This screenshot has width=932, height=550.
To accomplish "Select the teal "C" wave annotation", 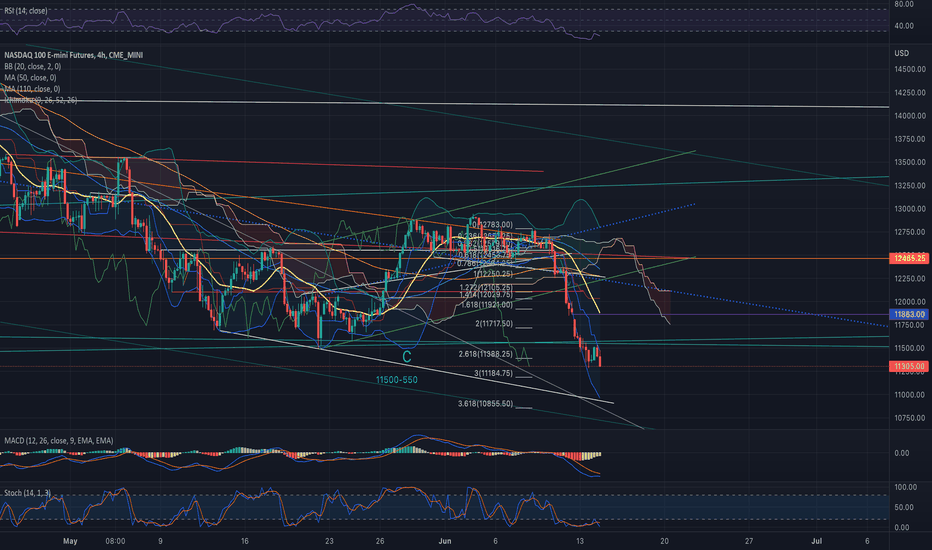I will click(x=407, y=357).
